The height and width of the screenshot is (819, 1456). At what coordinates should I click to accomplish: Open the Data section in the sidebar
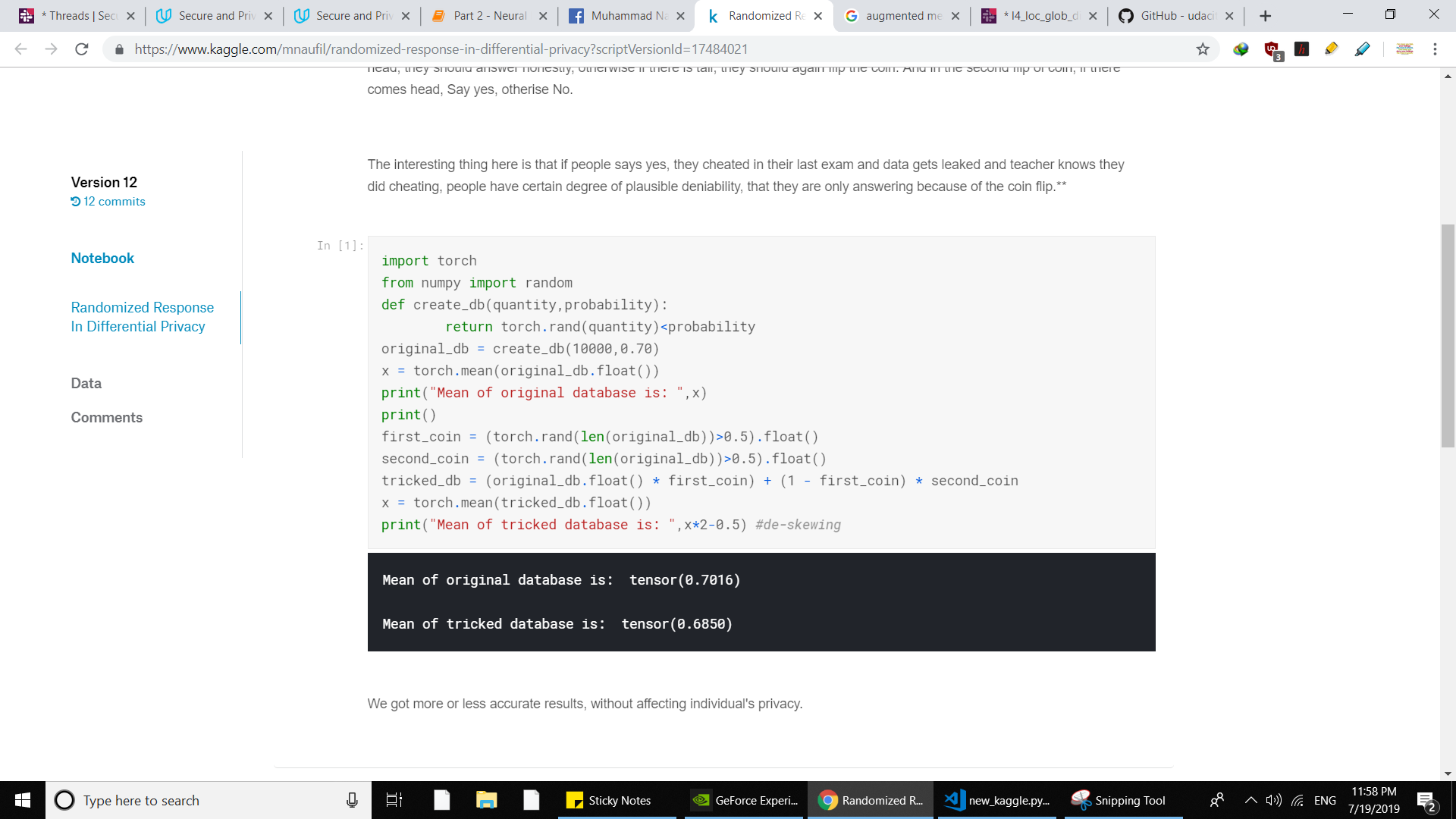point(86,384)
